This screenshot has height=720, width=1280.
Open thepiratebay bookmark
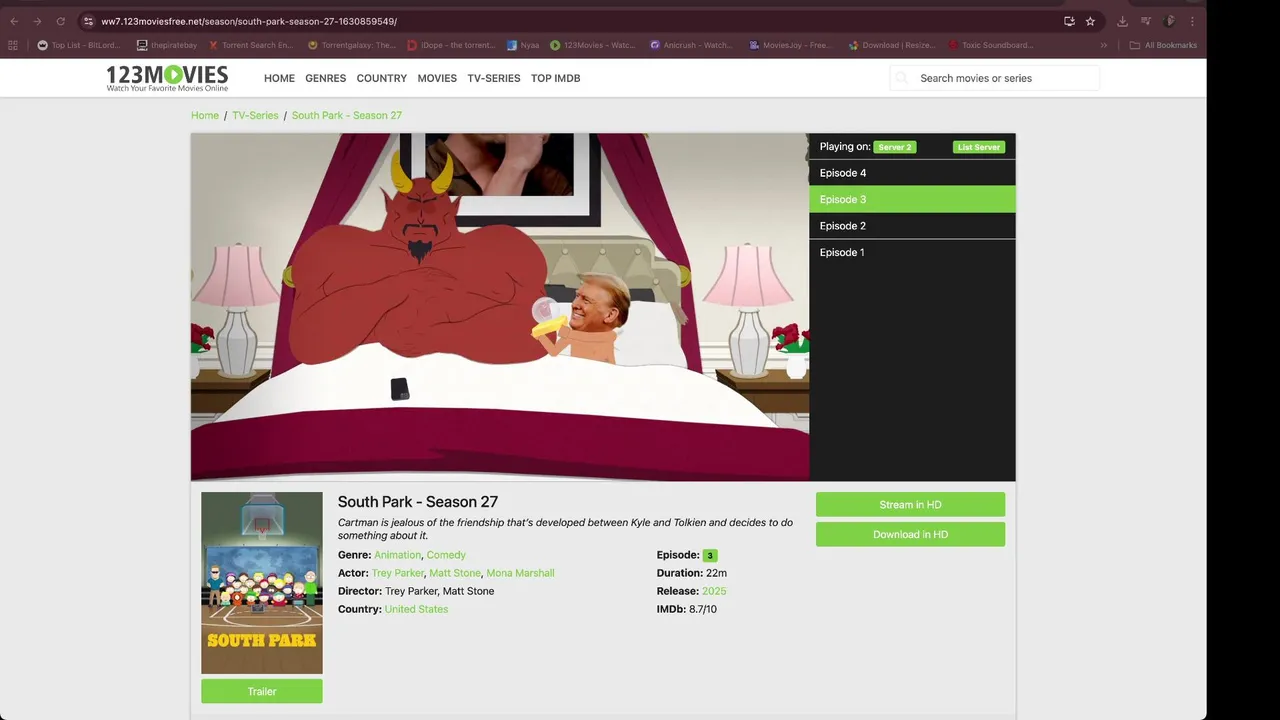[167, 45]
